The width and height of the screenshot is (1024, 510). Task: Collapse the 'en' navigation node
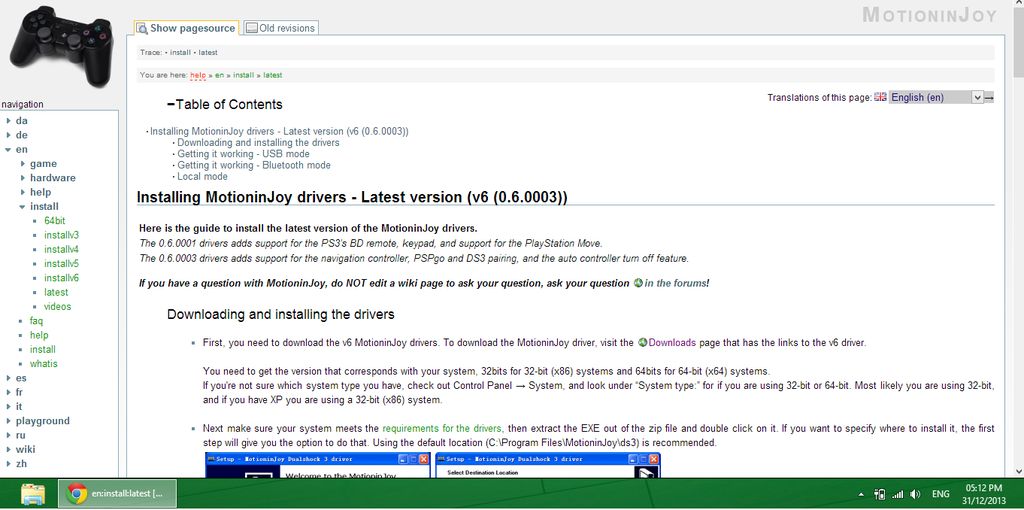(x=8, y=150)
